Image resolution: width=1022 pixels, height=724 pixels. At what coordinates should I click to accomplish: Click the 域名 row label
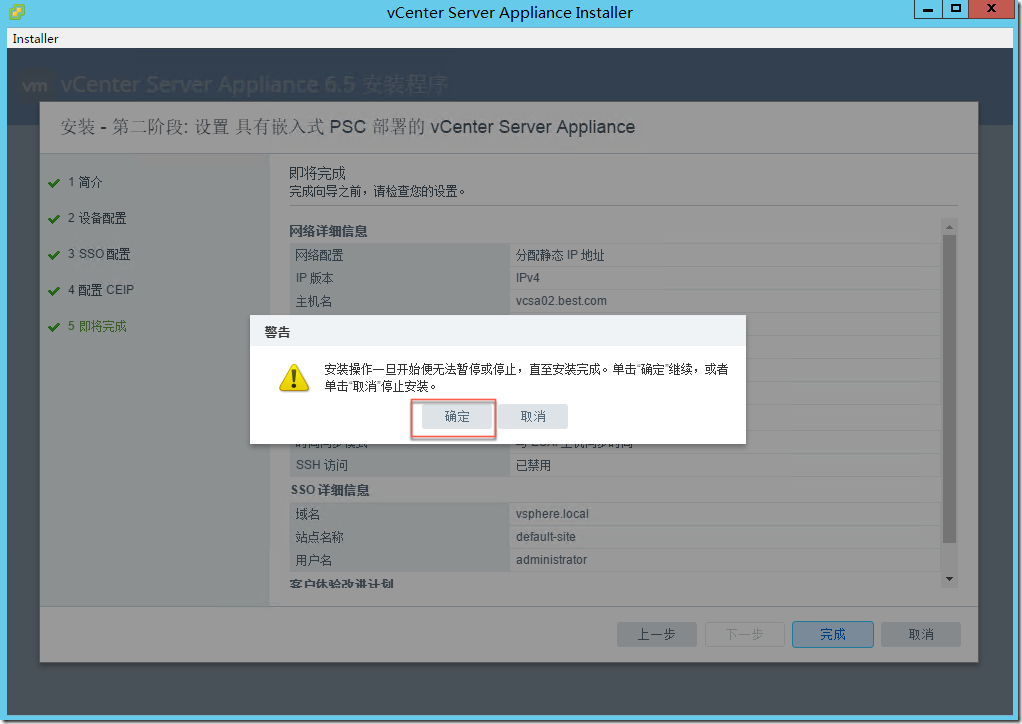(307, 514)
